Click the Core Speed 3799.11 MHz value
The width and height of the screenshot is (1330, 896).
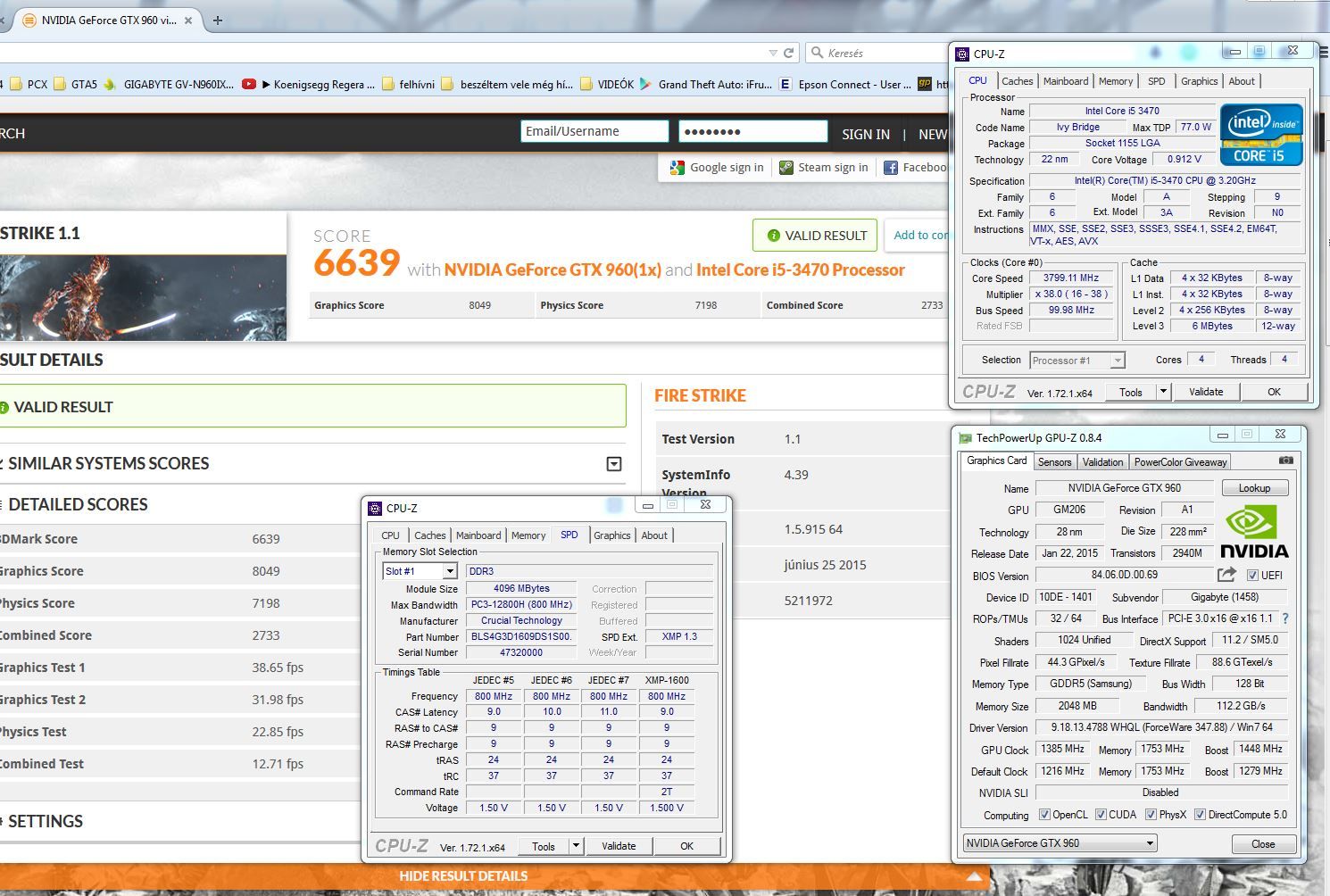tap(1071, 278)
